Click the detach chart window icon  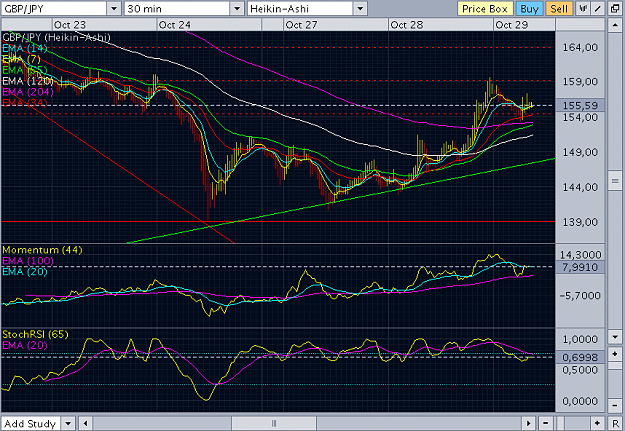[x=615, y=8]
